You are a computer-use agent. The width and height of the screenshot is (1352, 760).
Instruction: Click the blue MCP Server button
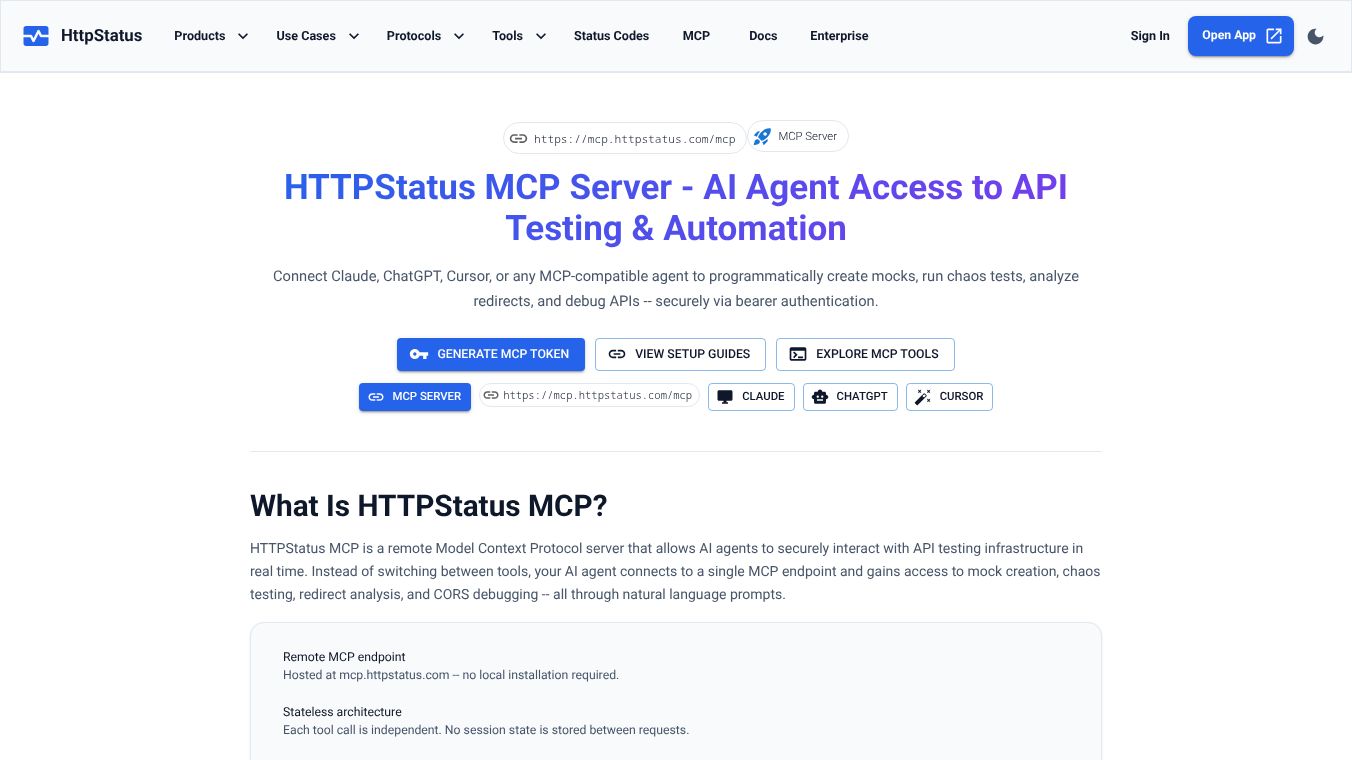point(415,397)
